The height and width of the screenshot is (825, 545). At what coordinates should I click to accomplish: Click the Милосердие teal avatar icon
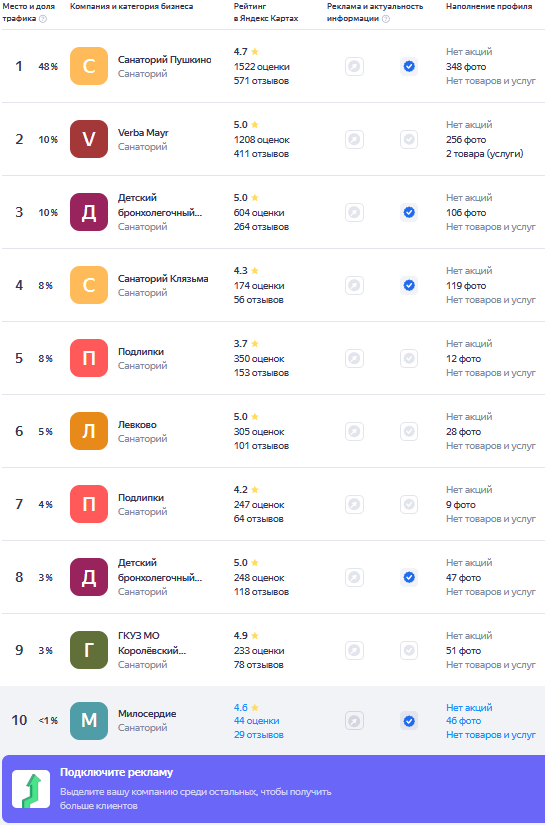[x=89, y=721]
